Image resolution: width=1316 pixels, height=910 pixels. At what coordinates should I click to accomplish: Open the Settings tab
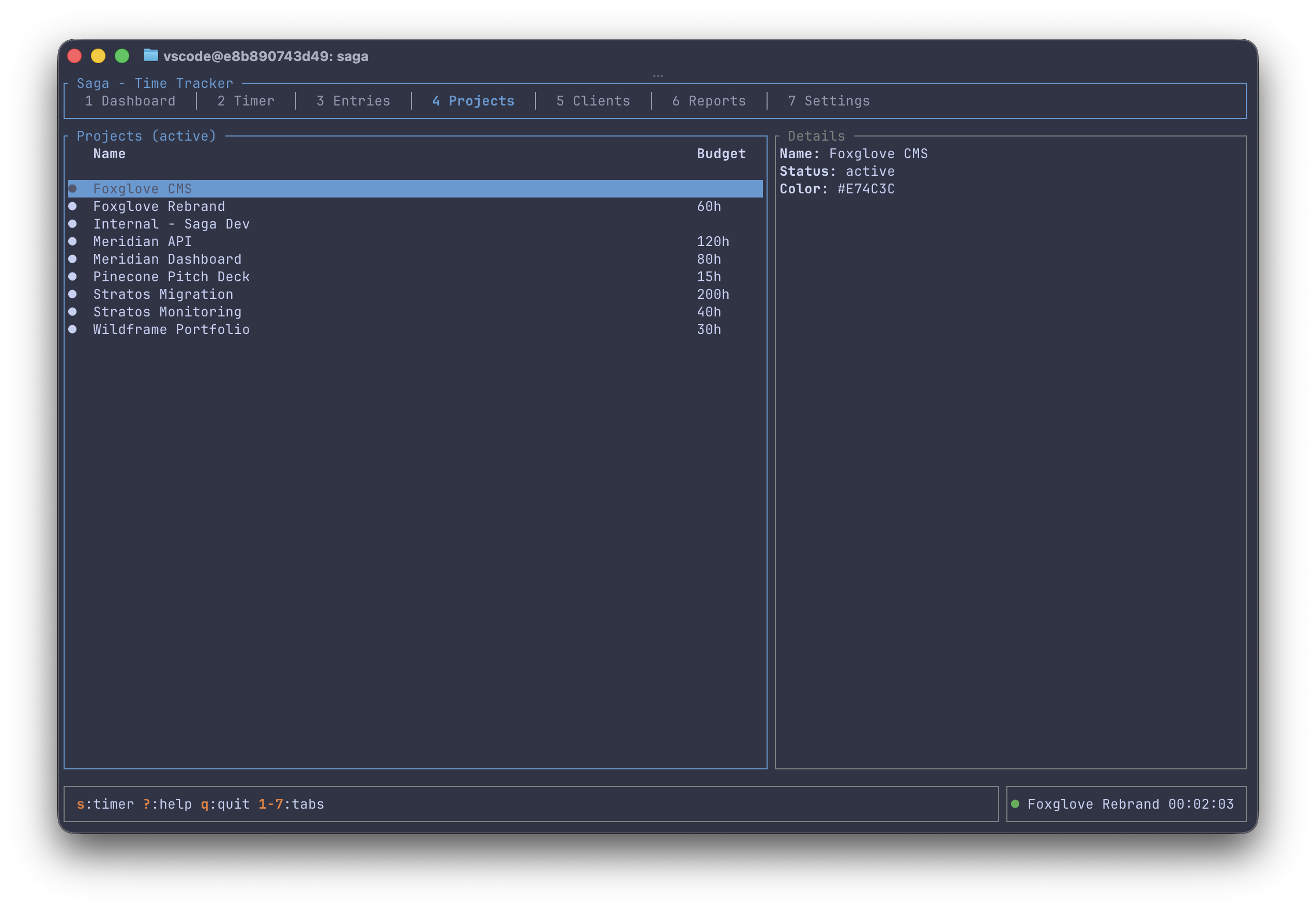click(x=829, y=101)
